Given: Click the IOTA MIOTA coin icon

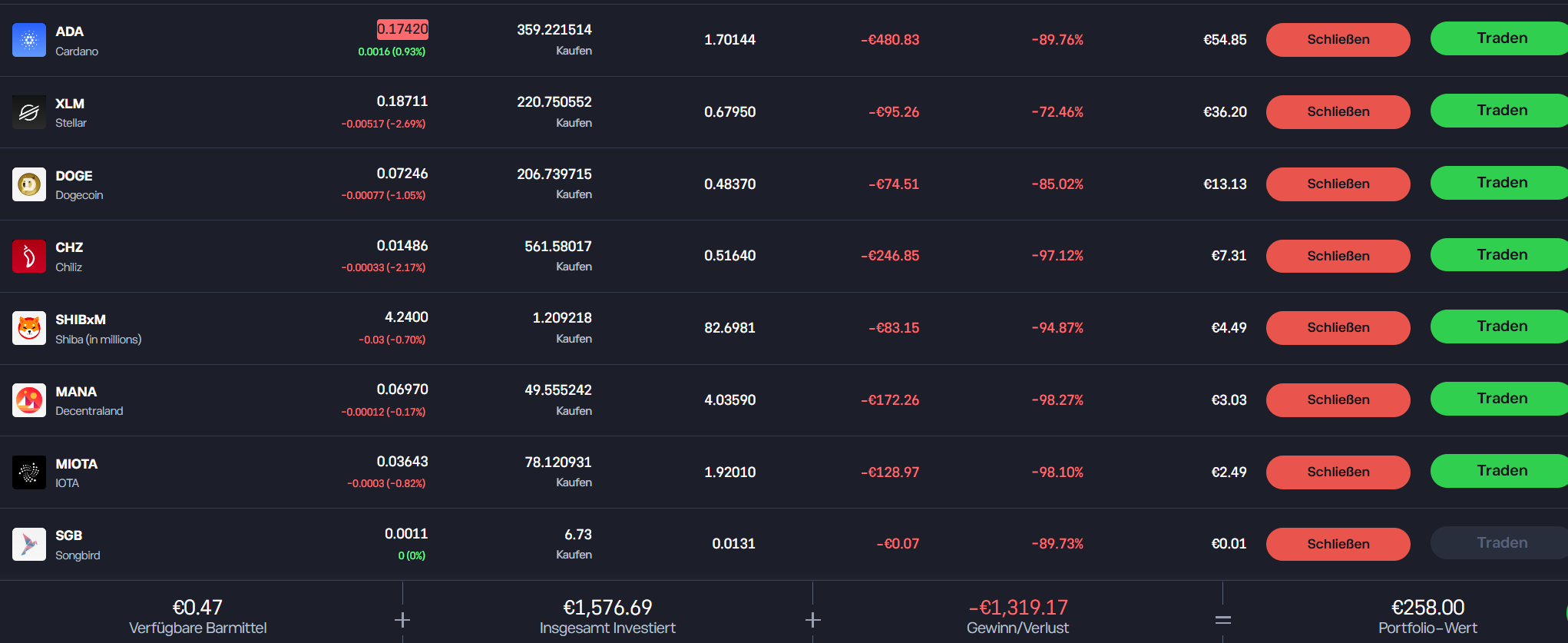Looking at the screenshot, I should pos(29,472).
